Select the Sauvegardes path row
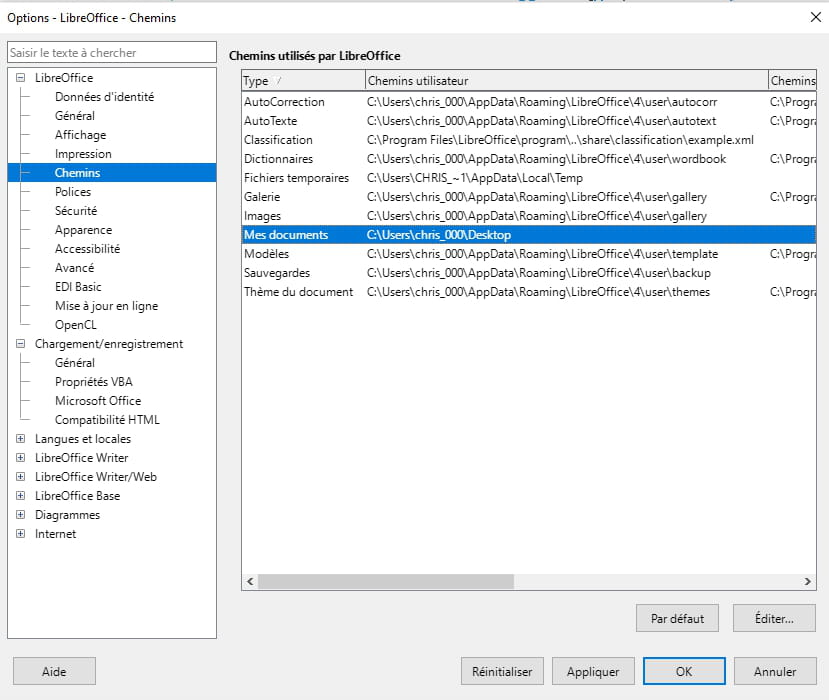 [277, 273]
